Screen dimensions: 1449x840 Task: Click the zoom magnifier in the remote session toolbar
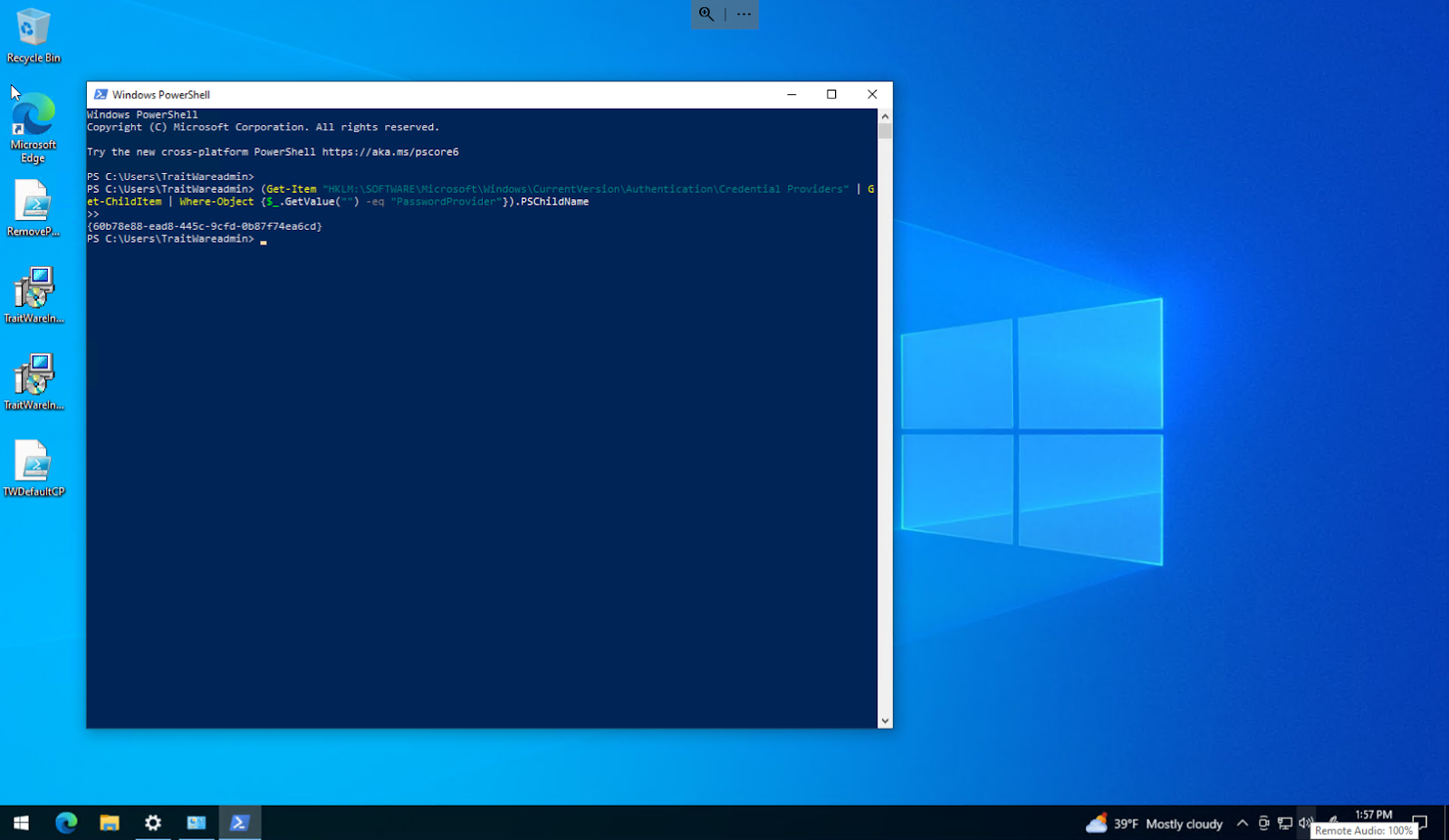(706, 14)
